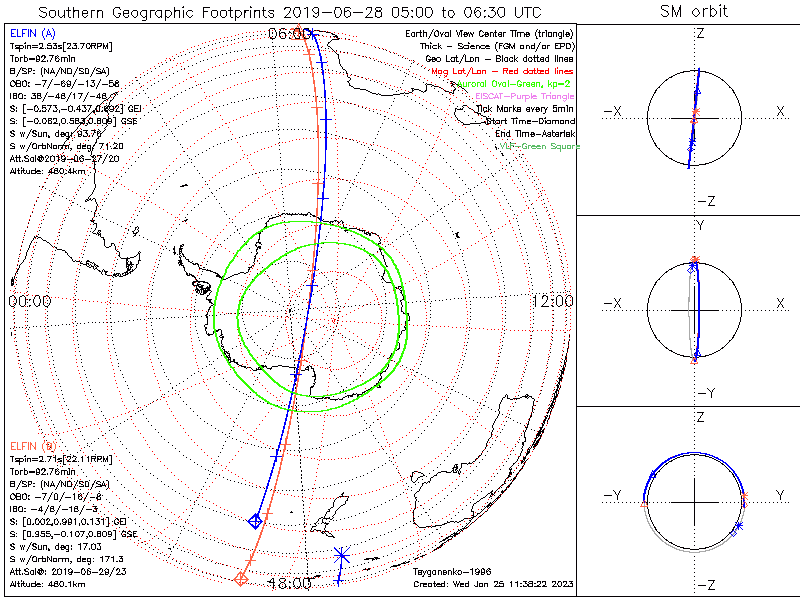This screenshot has height=600, width=800.
Task: Click the 'VLF-Green Square' legend entry
Action: [x=538, y=146]
